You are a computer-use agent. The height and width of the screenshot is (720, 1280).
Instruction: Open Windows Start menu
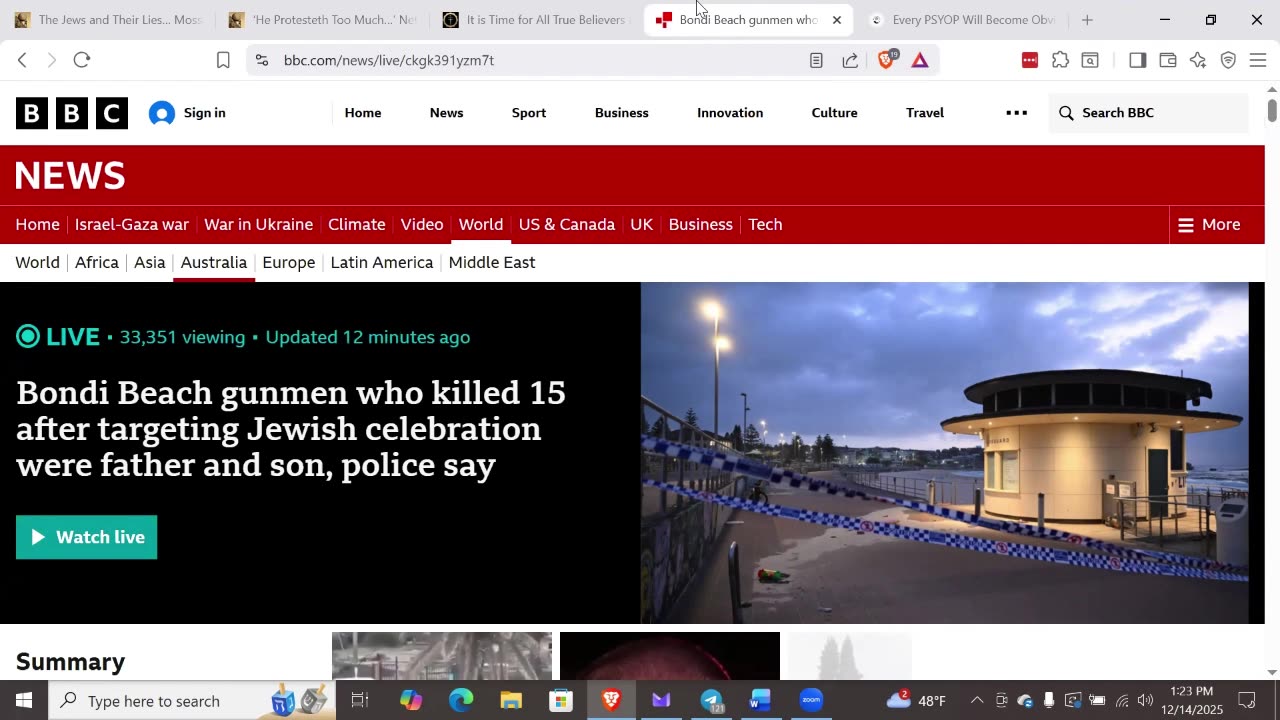(x=24, y=701)
